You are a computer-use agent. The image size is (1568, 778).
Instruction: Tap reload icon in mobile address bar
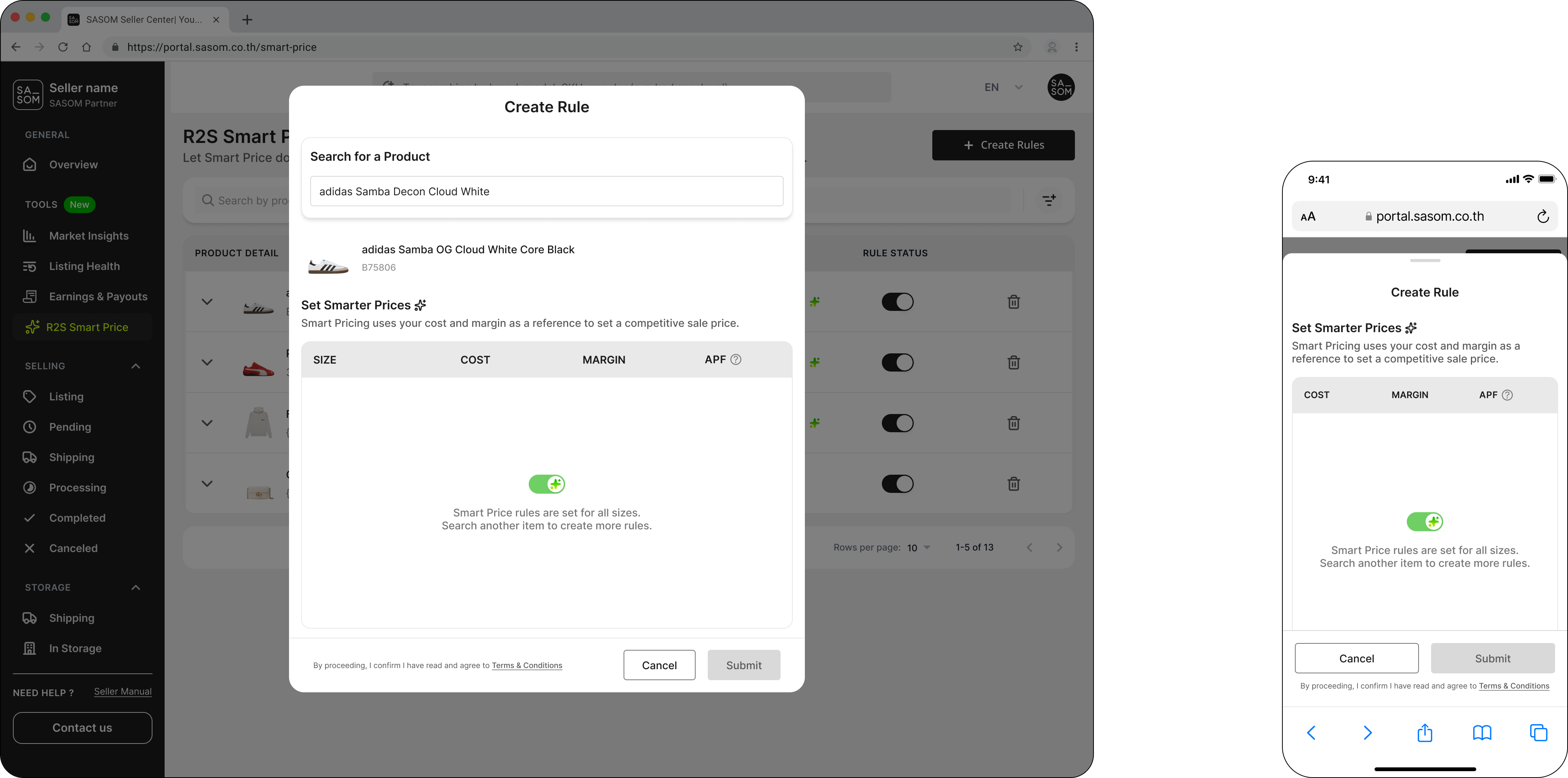tap(1543, 216)
